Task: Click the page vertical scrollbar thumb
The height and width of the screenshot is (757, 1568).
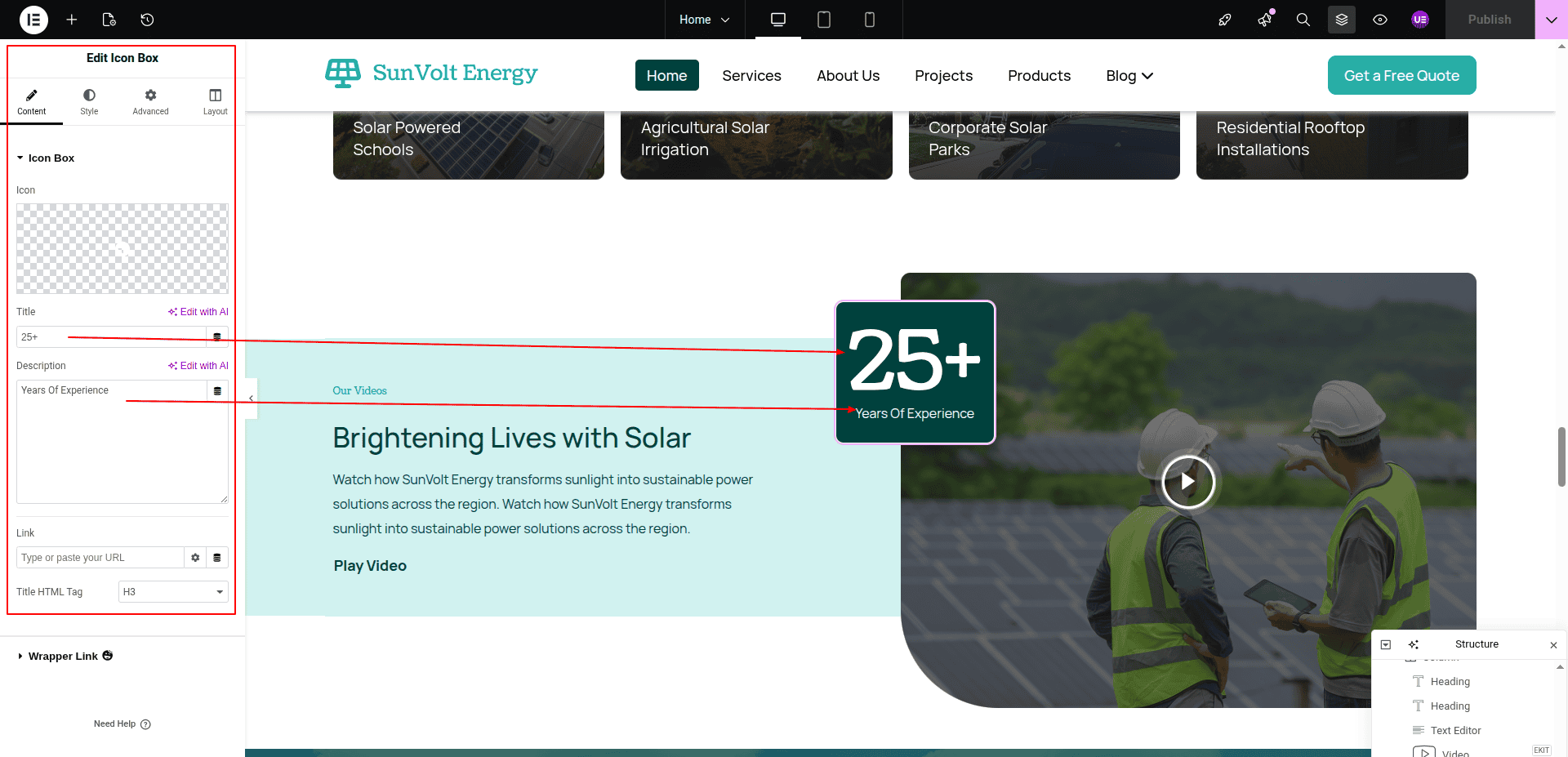Action: (1561, 456)
